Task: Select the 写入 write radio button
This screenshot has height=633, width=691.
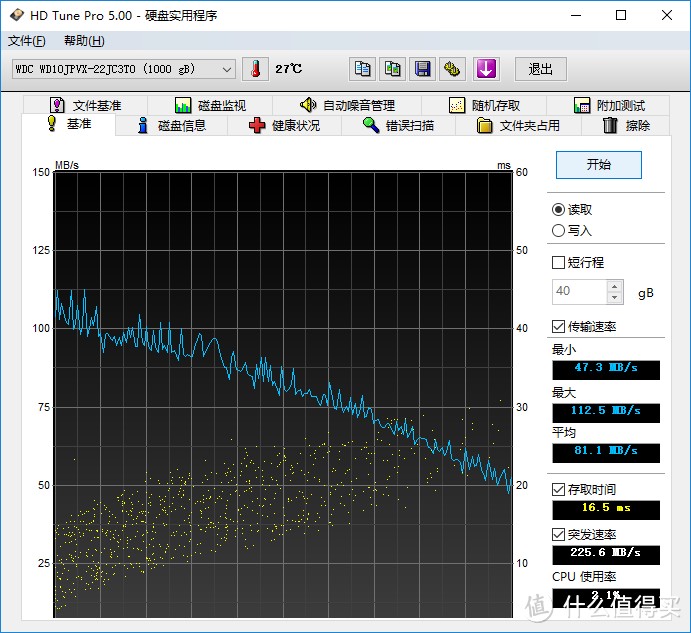Action: point(572,231)
